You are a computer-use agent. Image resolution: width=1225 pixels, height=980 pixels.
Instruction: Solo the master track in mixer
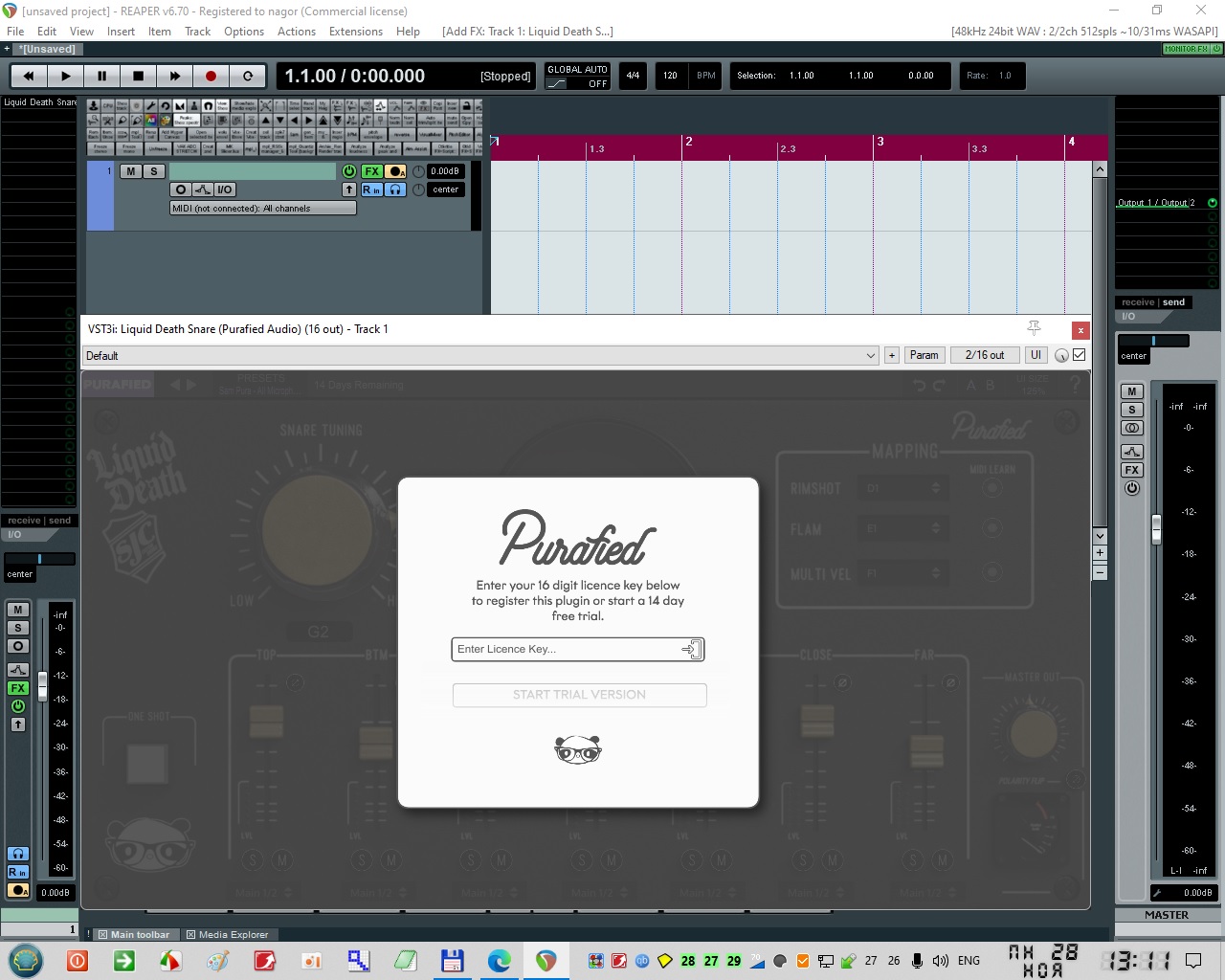[1132, 410]
